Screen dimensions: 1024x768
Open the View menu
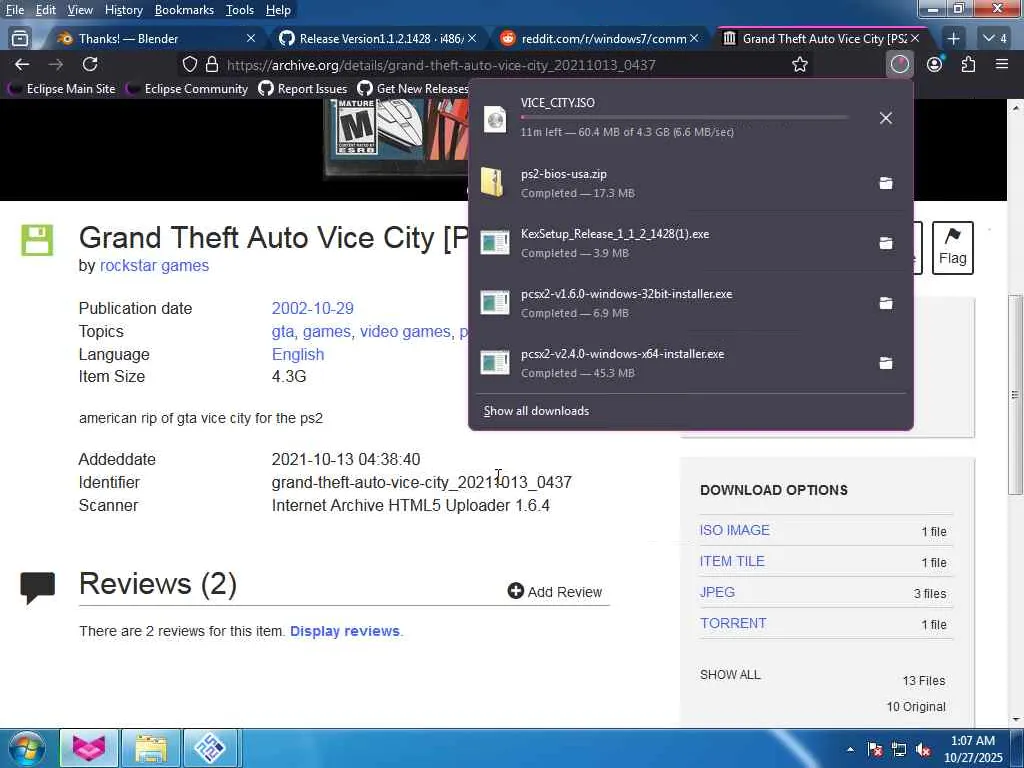80,10
